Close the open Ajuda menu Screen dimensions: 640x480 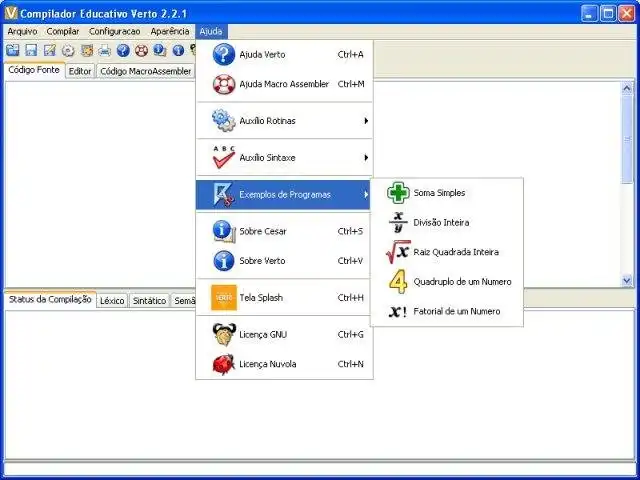tap(211, 31)
